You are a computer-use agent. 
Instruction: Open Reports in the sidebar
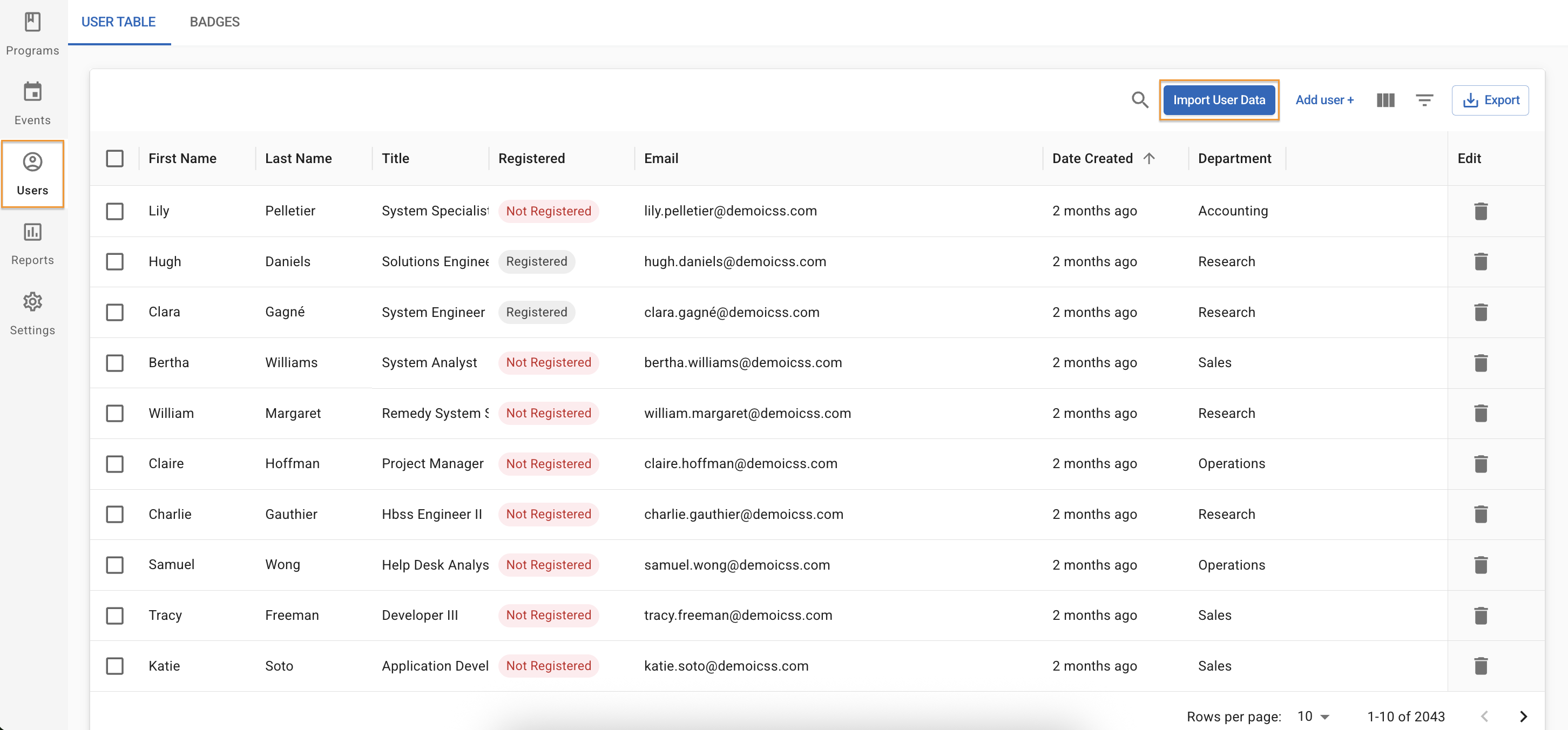coord(32,244)
